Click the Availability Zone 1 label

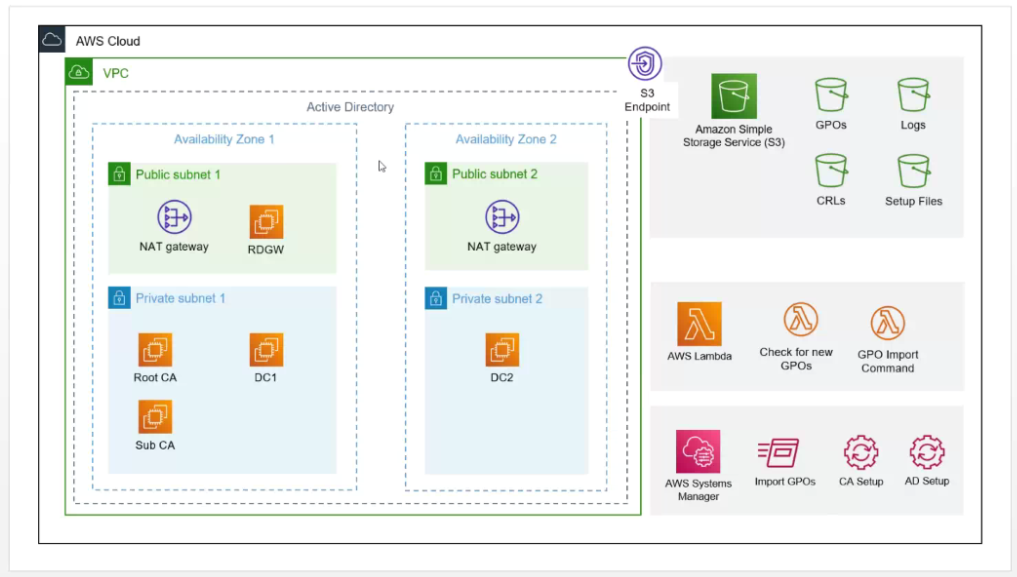pyautogui.click(x=224, y=139)
